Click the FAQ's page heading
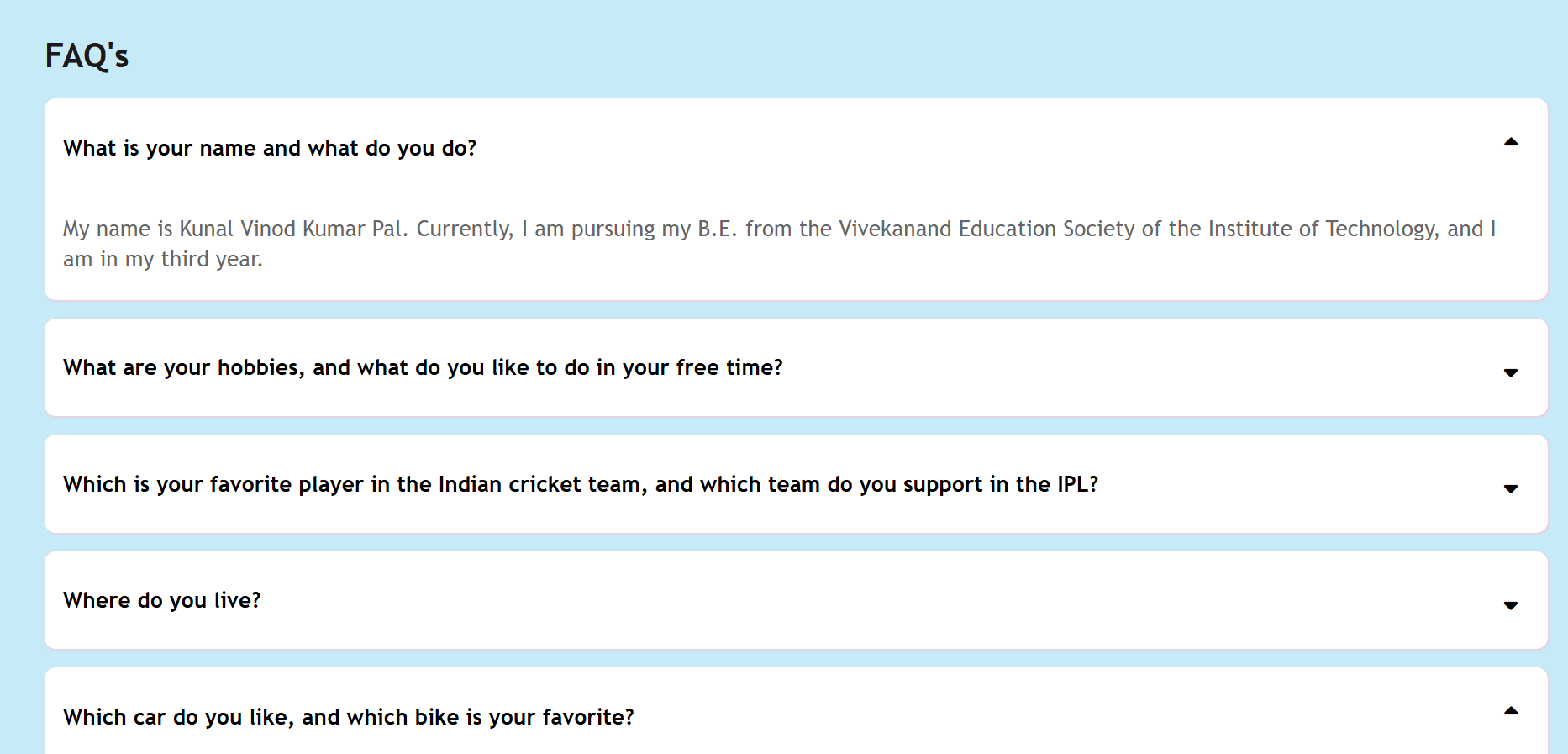Image resolution: width=1568 pixels, height=754 pixels. [87, 56]
